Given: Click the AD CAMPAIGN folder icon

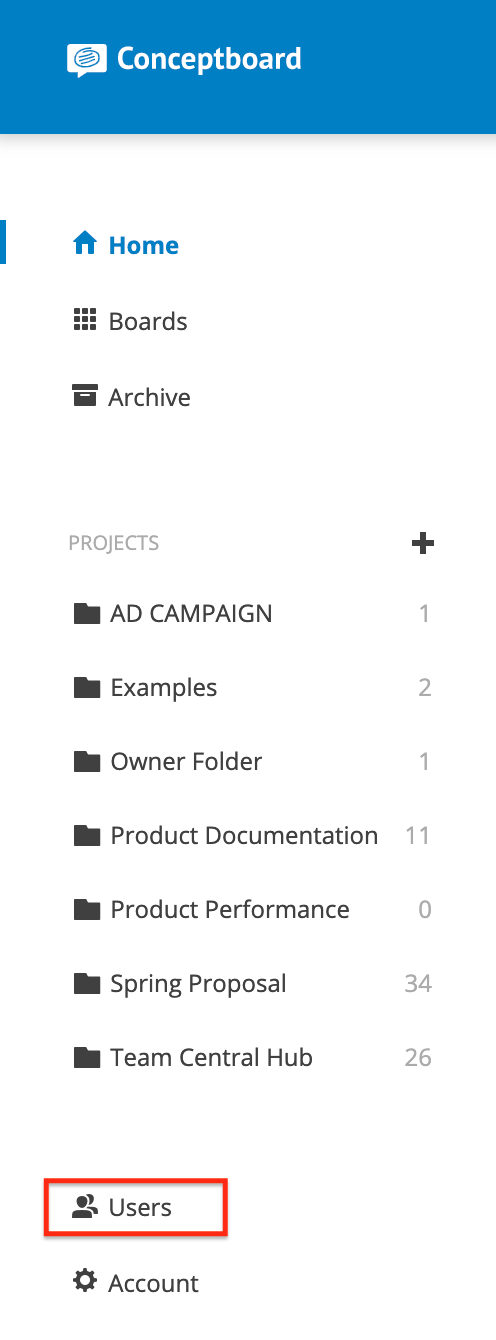Looking at the screenshot, I should pyautogui.click(x=87, y=613).
